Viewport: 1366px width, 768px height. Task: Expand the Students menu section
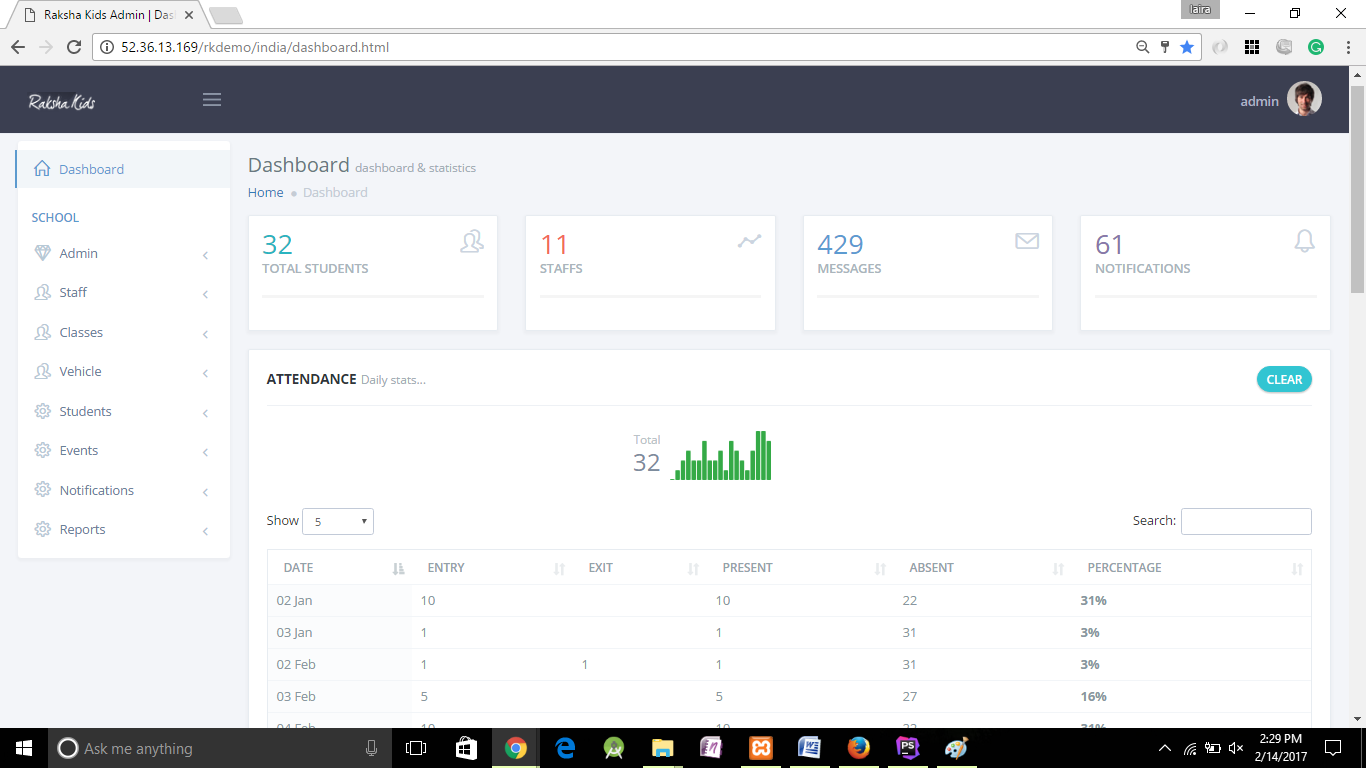85,412
